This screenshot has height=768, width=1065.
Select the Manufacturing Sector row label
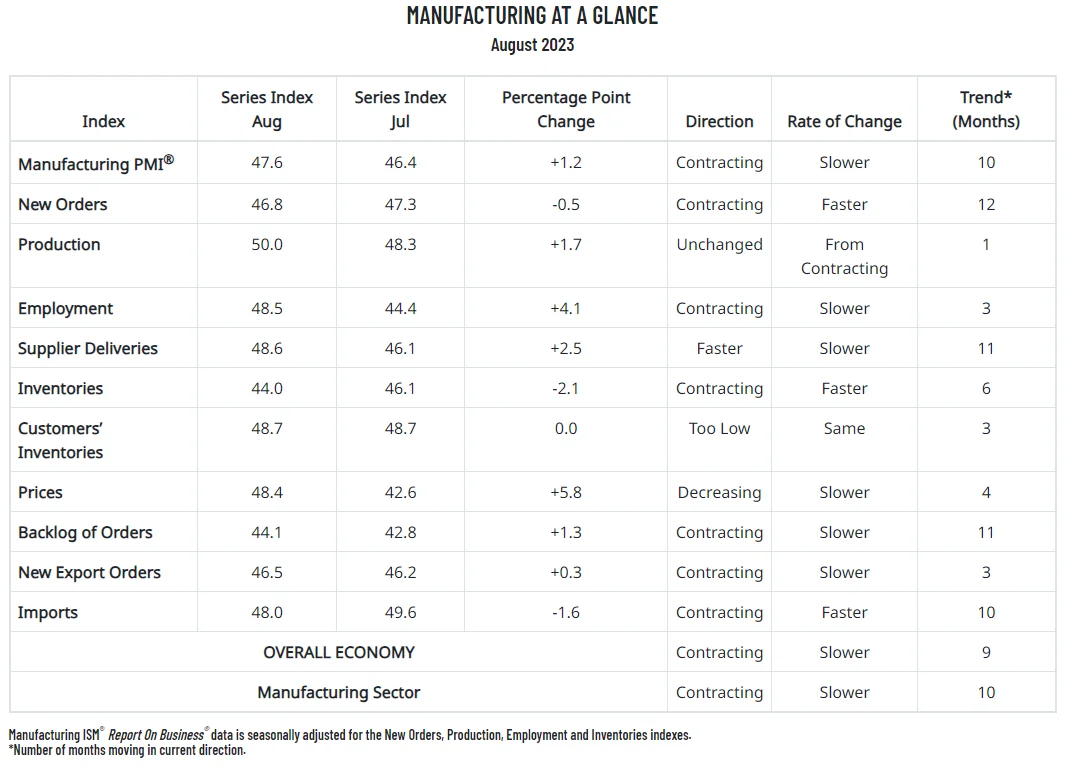(338, 693)
